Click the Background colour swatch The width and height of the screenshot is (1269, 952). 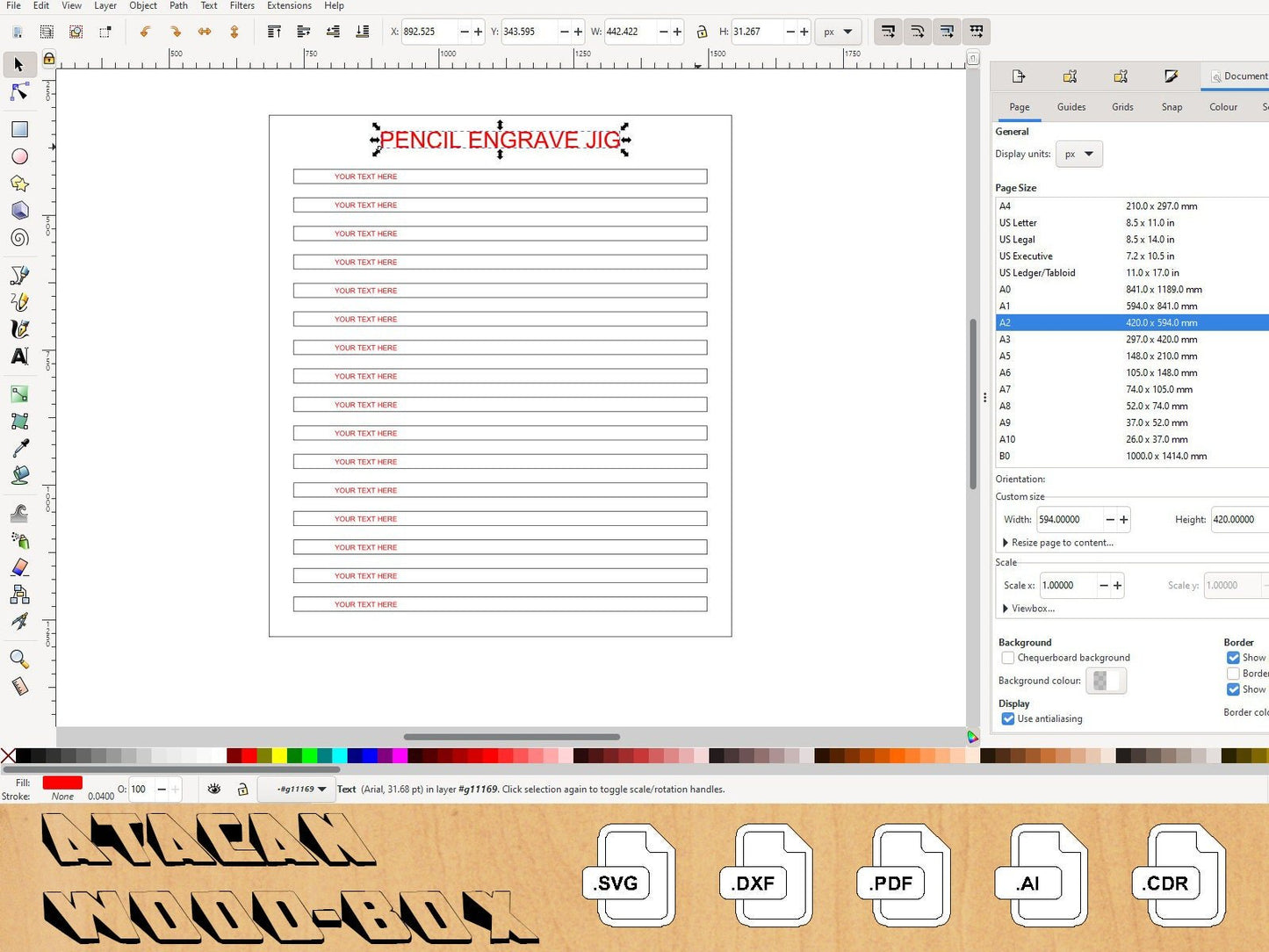click(x=1106, y=681)
